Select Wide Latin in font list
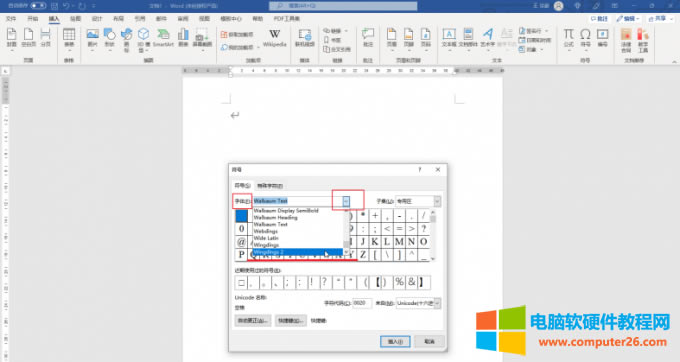 pos(298,238)
